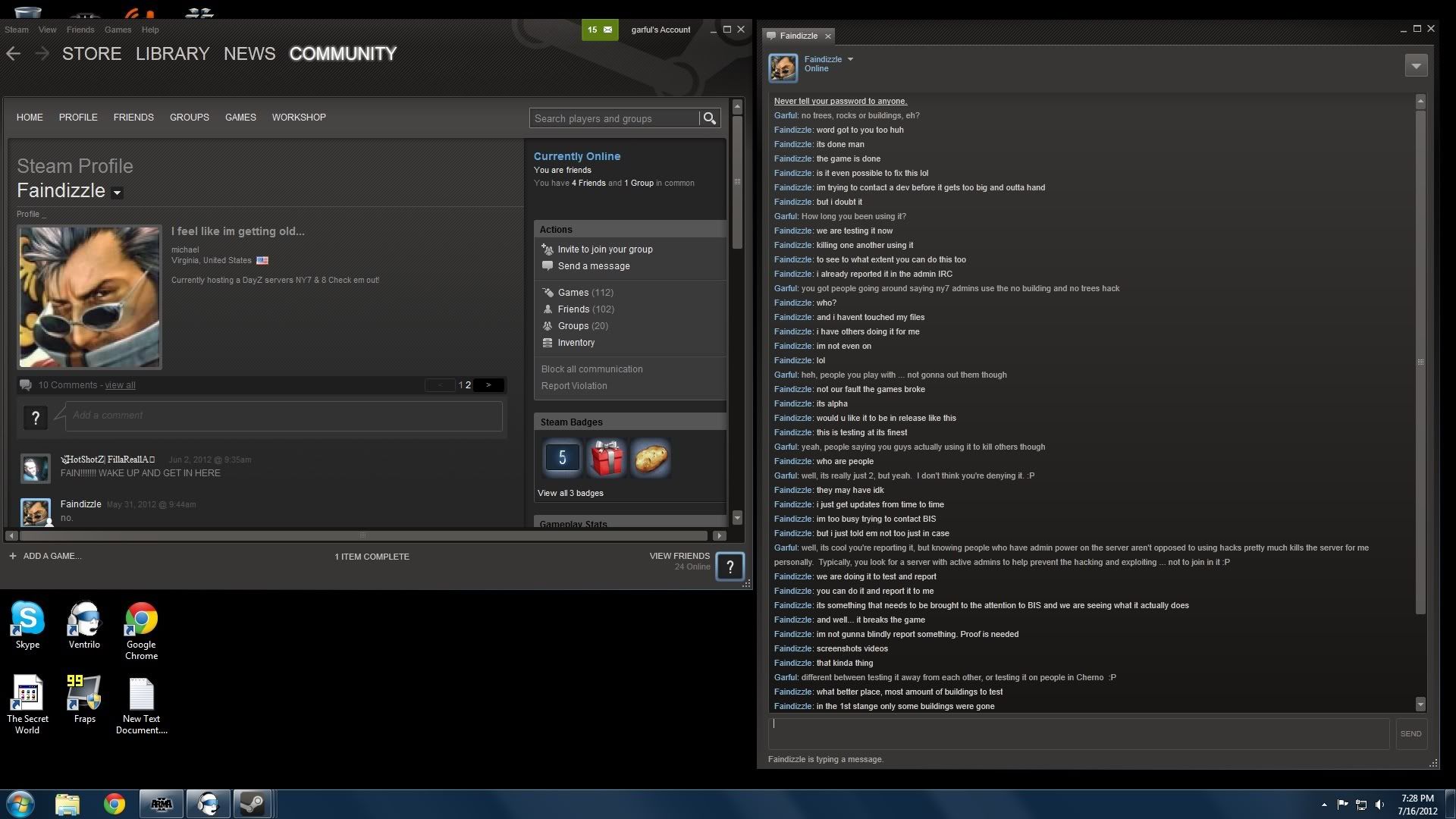The image size is (1456, 819).
Task: Click the chat window vertical scrollbar
Action: [1420, 362]
